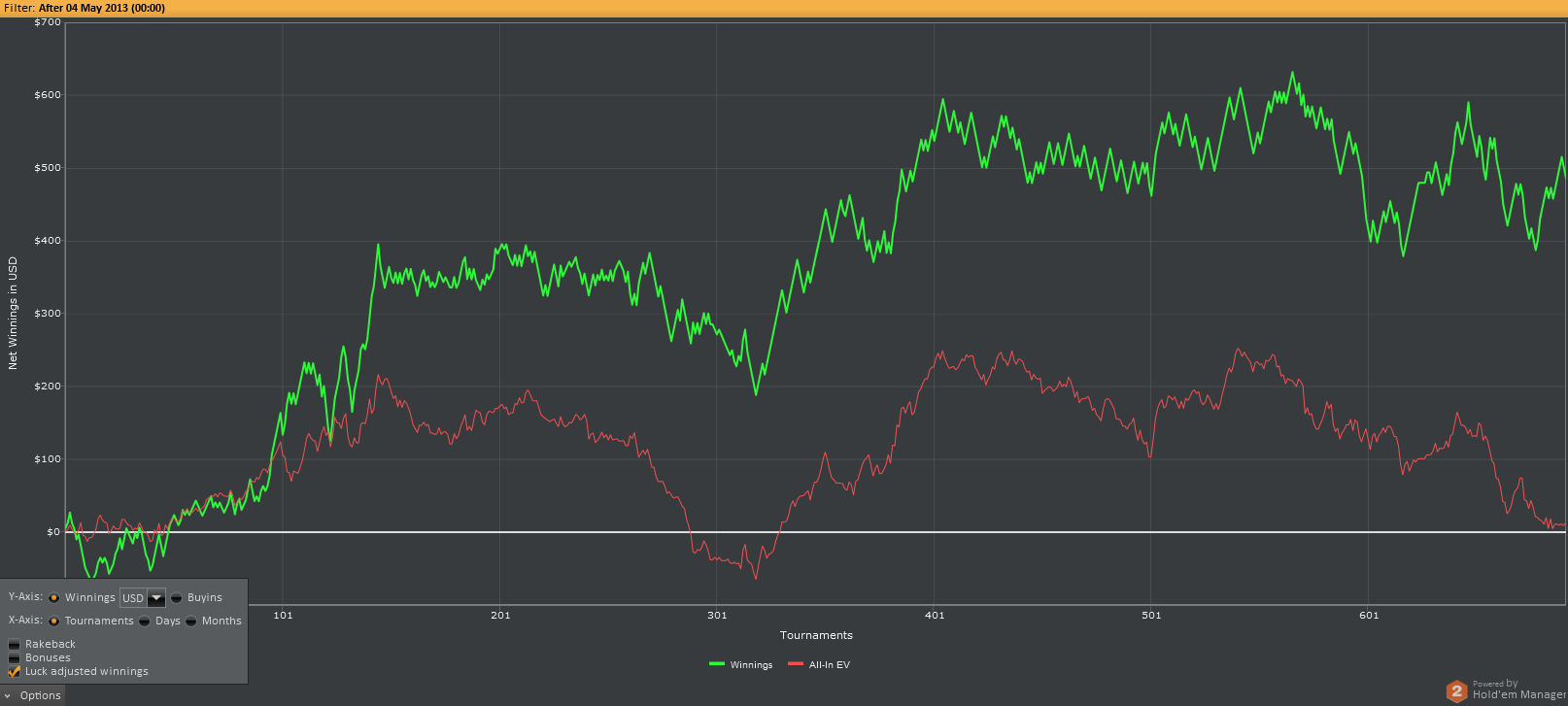
Task: Click the green Winnings legend swatch
Action: pos(717,664)
